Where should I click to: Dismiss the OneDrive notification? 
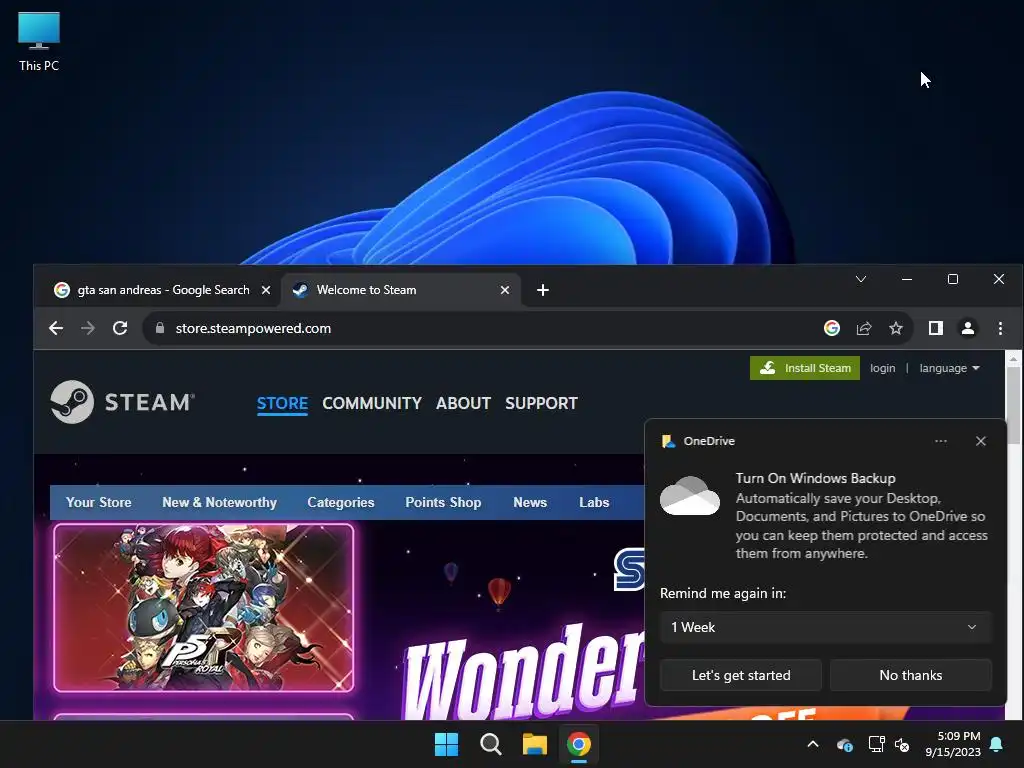click(980, 441)
